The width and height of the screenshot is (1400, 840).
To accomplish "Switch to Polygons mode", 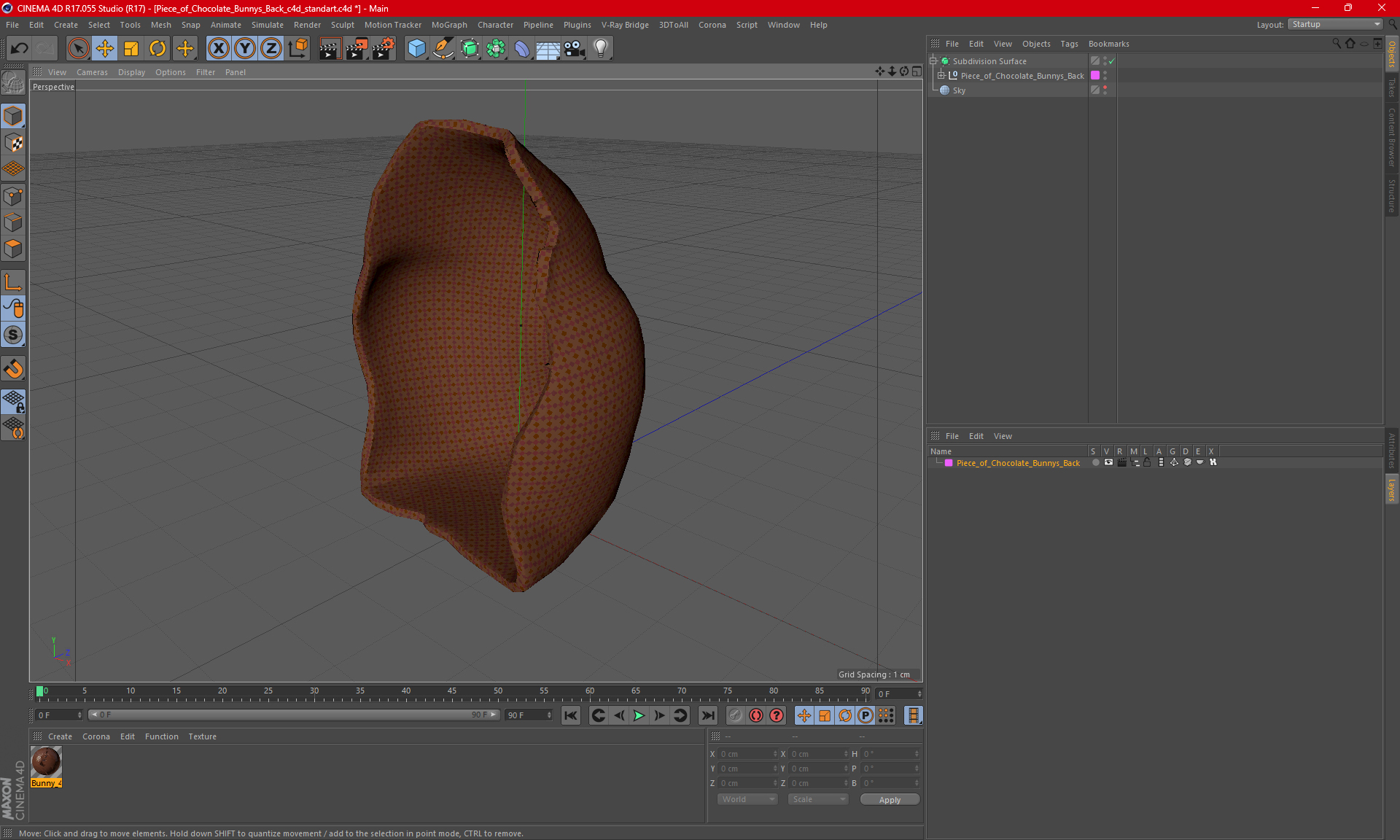I will pos(13,249).
